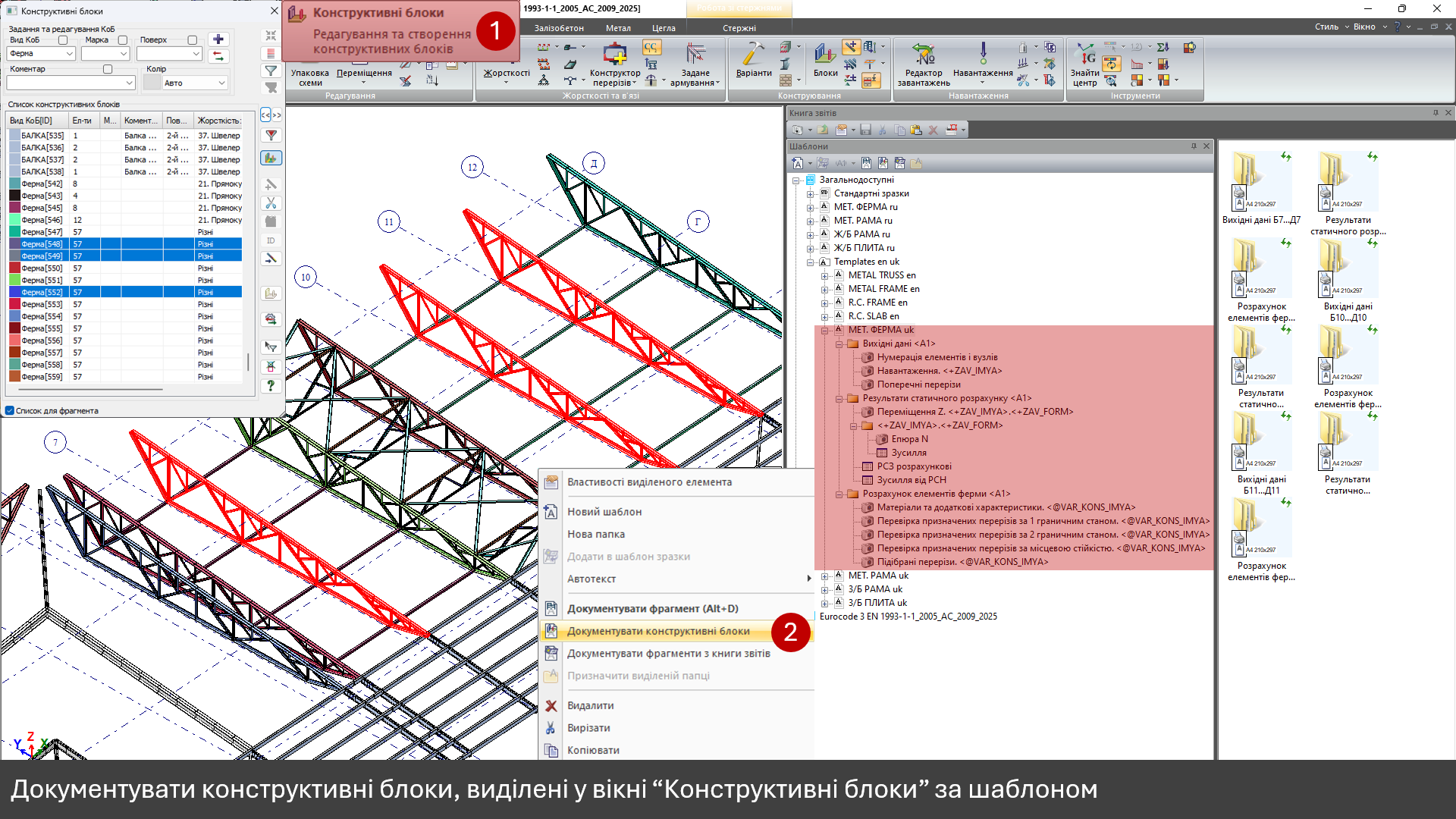Click the Жорсткість column header

(x=218, y=121)
